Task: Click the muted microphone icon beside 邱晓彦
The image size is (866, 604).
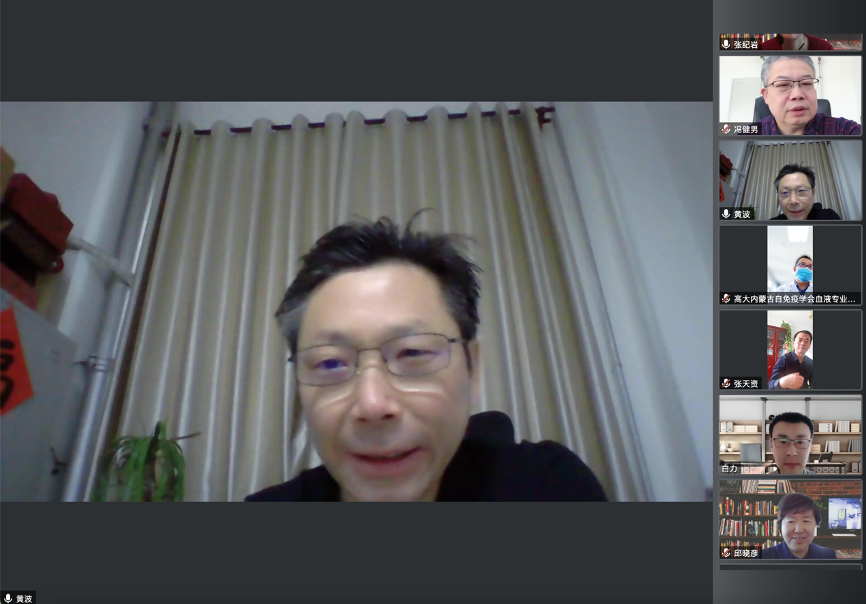Action: [x=726, y=553]
